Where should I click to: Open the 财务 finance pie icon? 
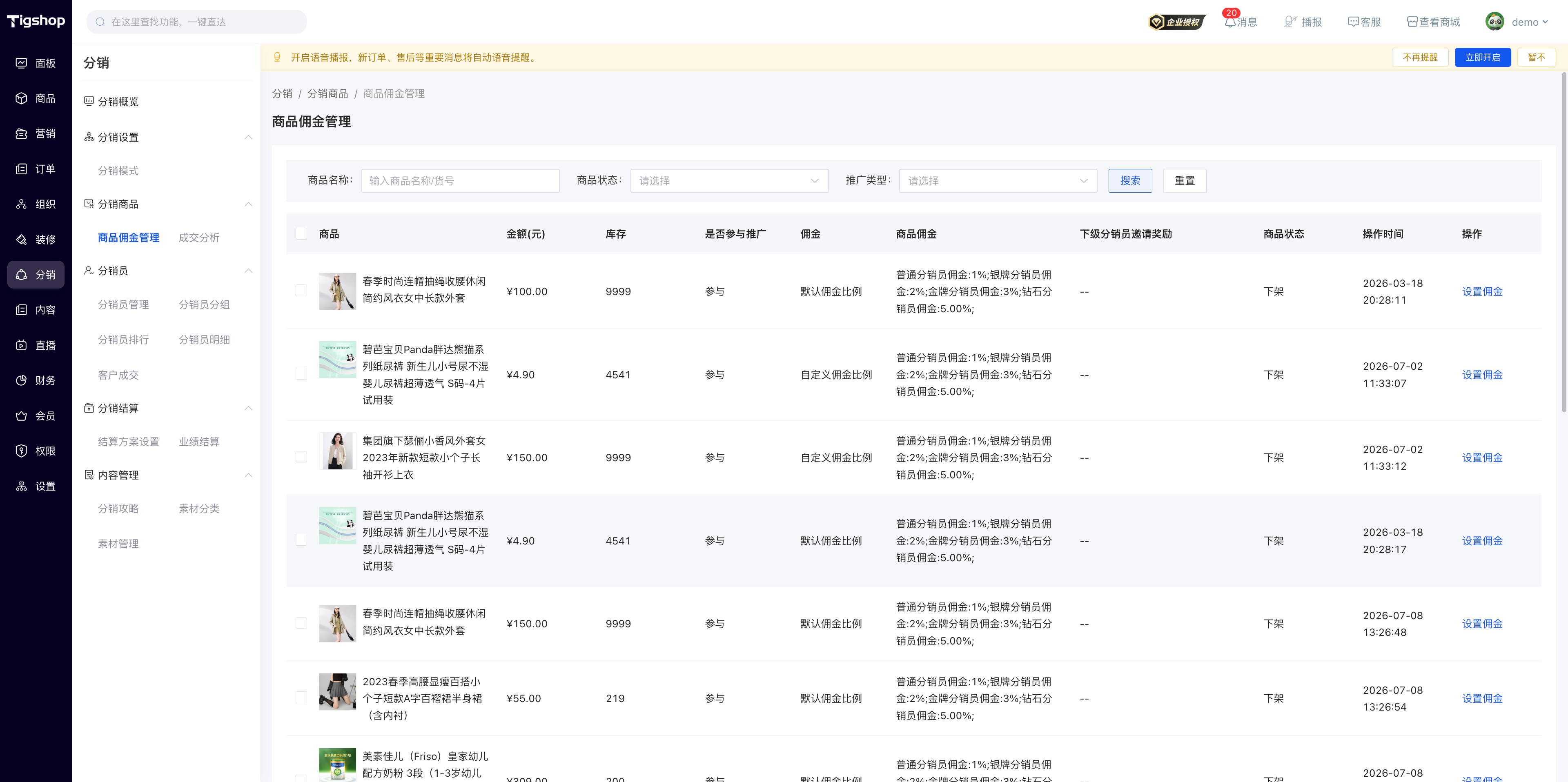tap(21, 380)
